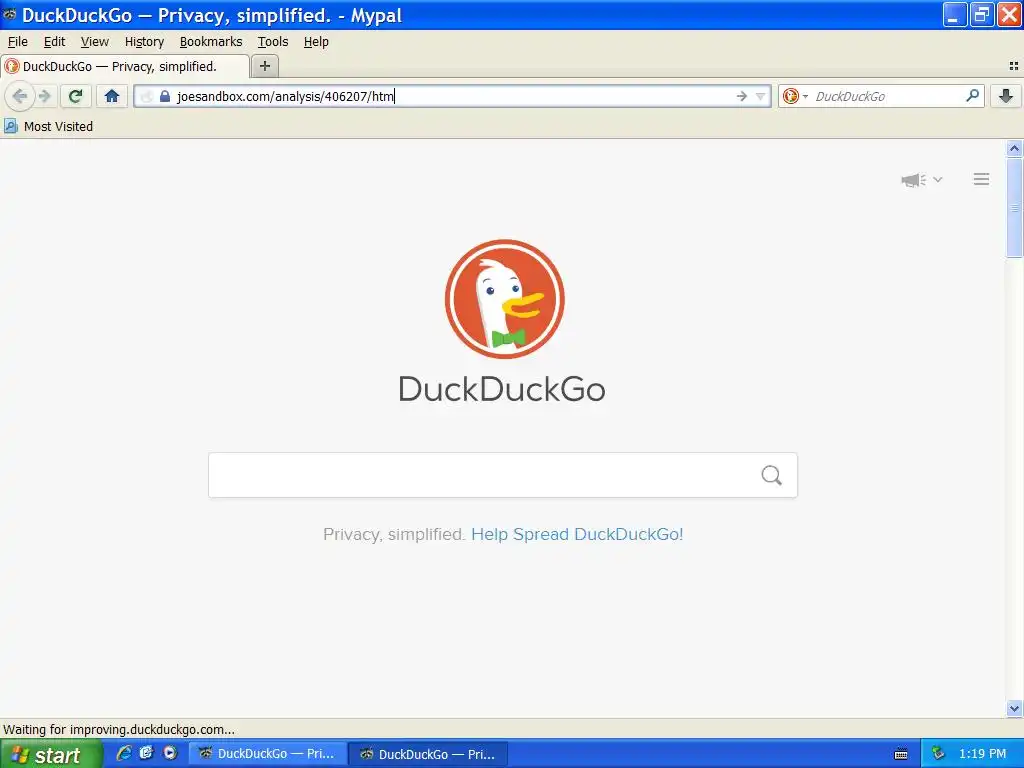Click the search magnifier in the page search box
Viewport: 1024px width, 768px height.
[771, 475]
